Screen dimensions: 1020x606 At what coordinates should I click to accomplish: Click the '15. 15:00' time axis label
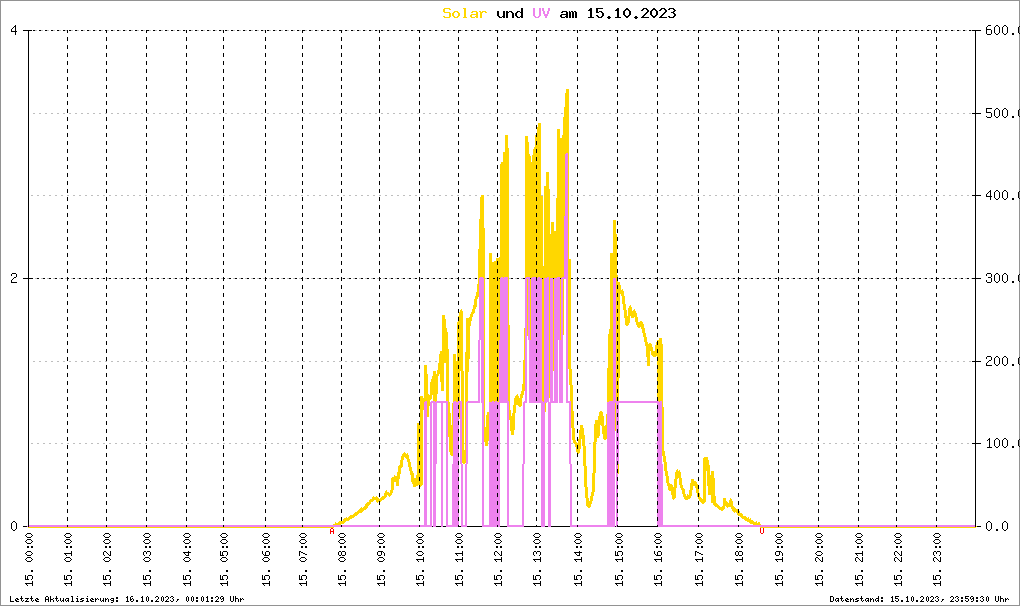point(618,559)
